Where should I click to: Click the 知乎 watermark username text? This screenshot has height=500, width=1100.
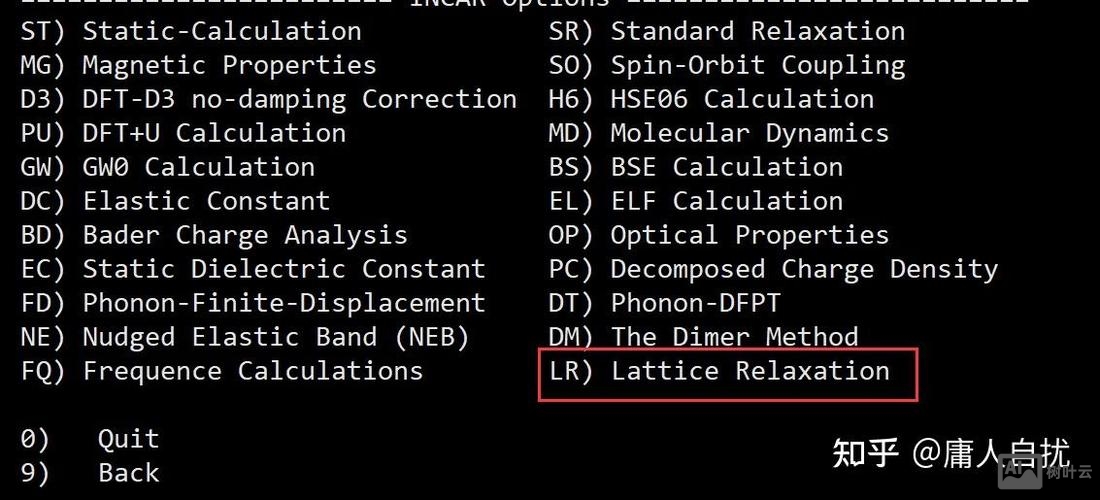tap(990, 453)
